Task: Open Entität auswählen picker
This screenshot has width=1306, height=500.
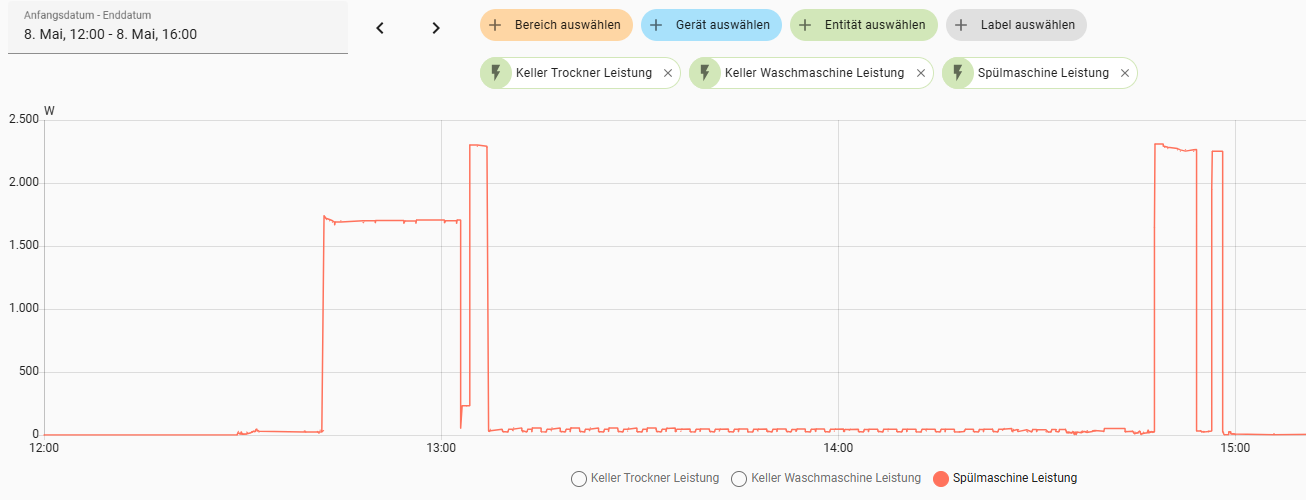Action: point(864,25)
